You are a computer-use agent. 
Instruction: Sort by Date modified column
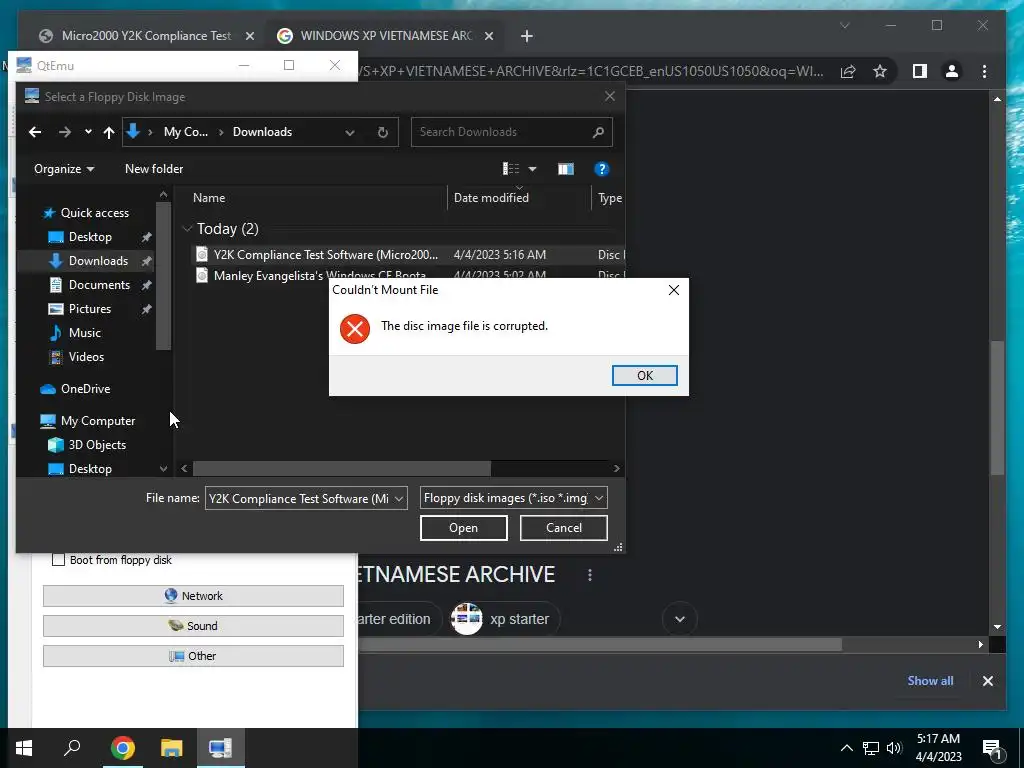click(x=491, y=198)
